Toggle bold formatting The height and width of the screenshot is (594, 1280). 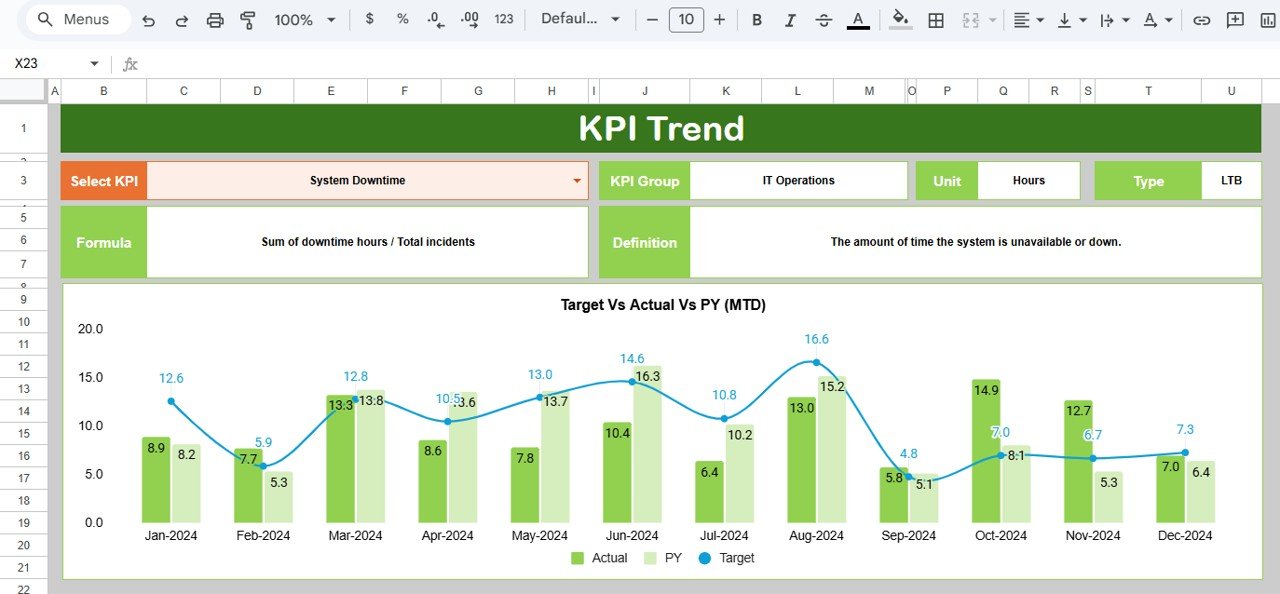pyautogui.click(x=757, y=19)
